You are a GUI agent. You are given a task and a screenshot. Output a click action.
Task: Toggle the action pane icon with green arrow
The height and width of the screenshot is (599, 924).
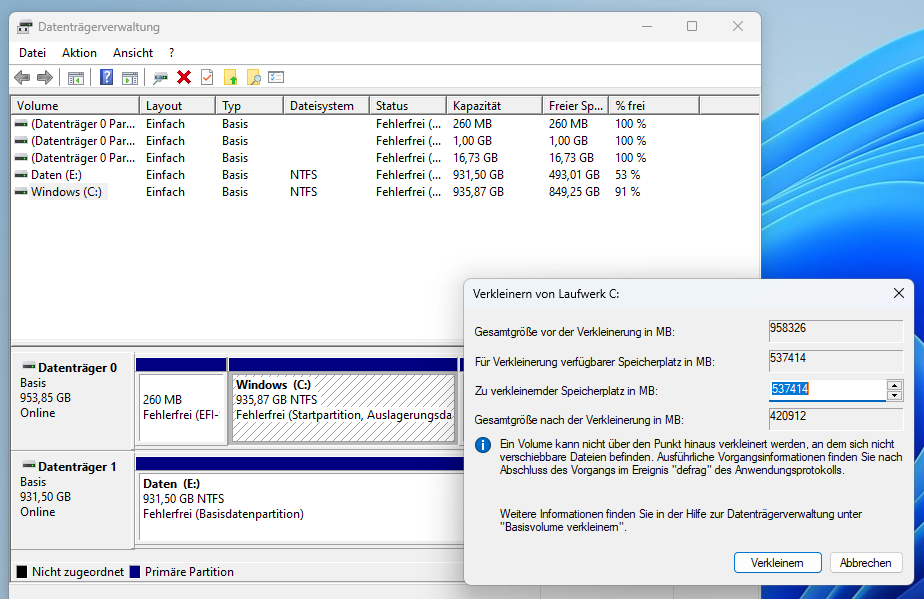pos(130,77)
